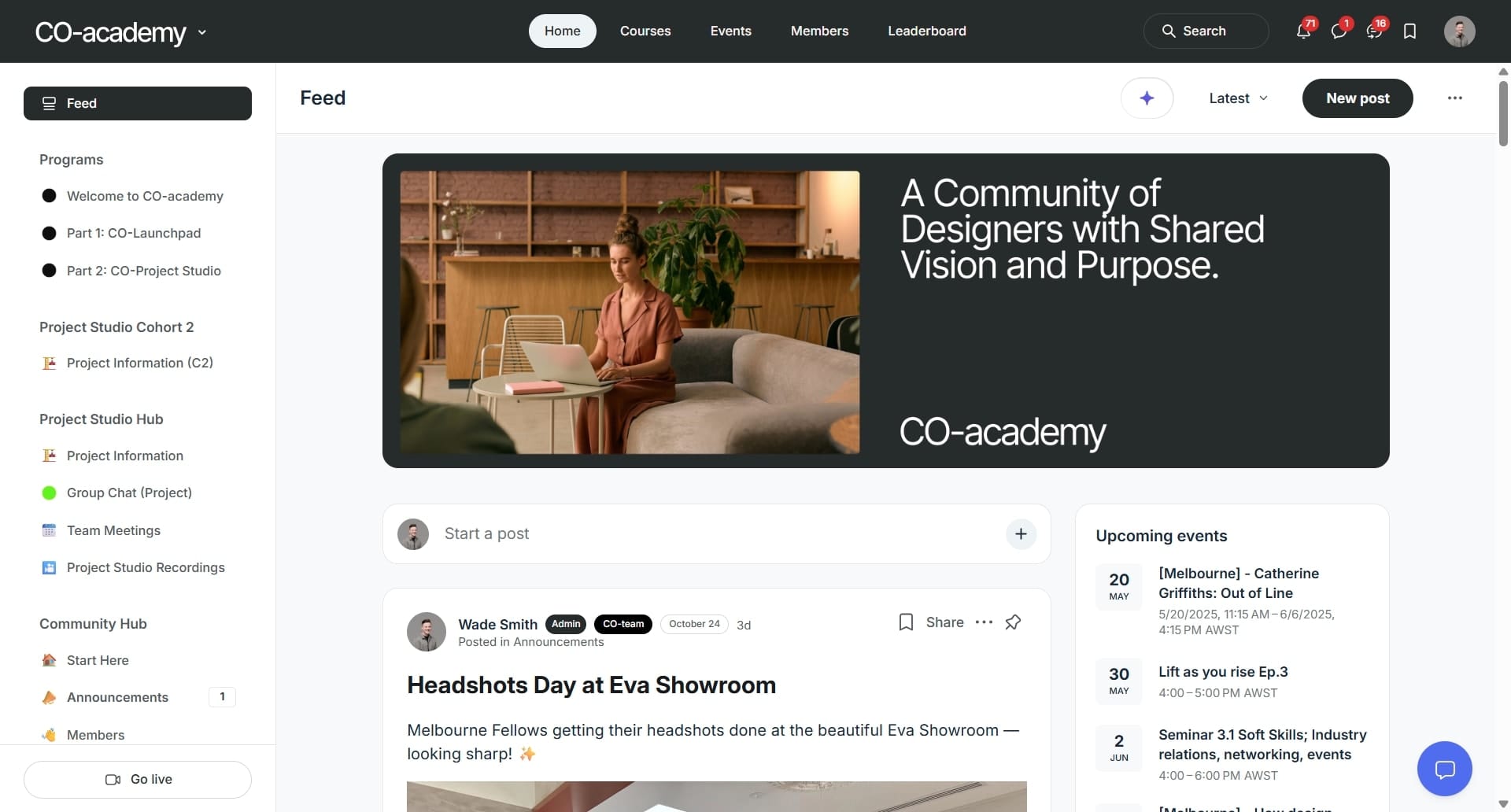Switch to the Leaderboard tab
Image resolution: width=1511 pixels, height=812 pixels.
[927, 31]
